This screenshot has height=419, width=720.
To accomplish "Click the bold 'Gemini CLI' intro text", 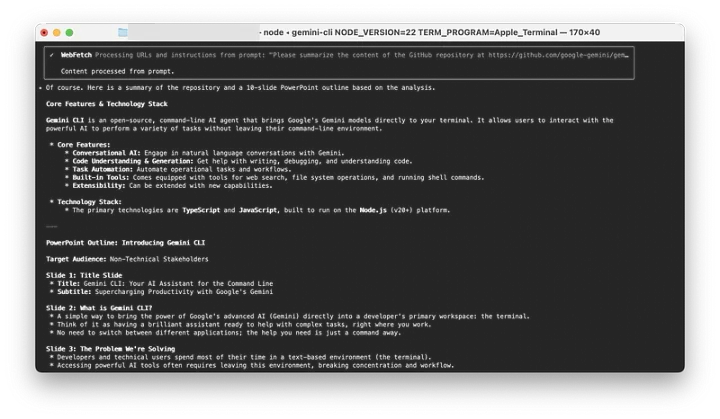I will click(x=65, y=120).
